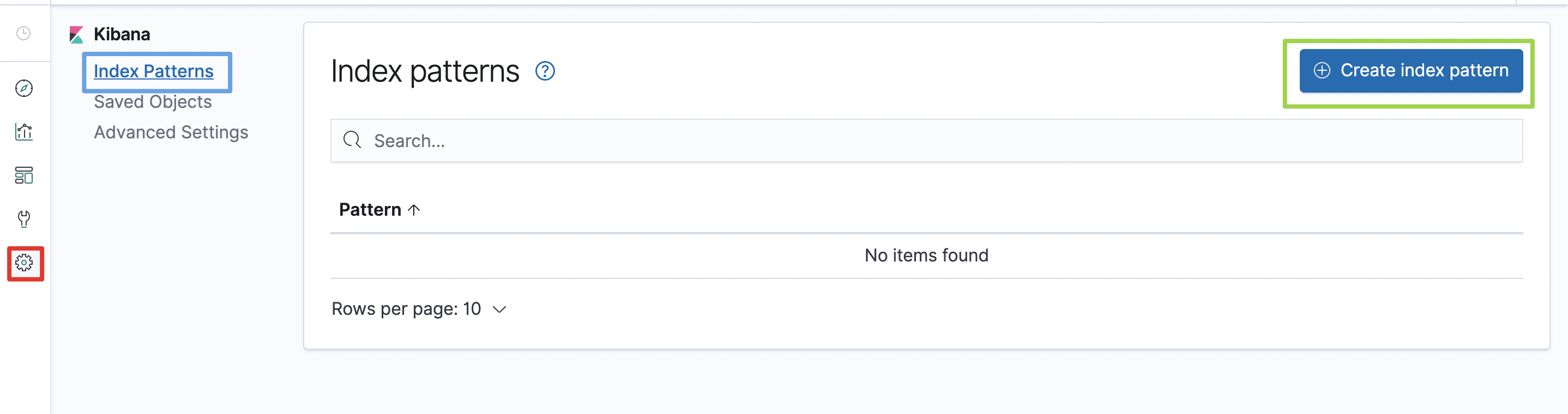The width and height of the screenshot is (1568, 414).
Task: Open Visualize via chart icon
Action: [x=24, y=132]
